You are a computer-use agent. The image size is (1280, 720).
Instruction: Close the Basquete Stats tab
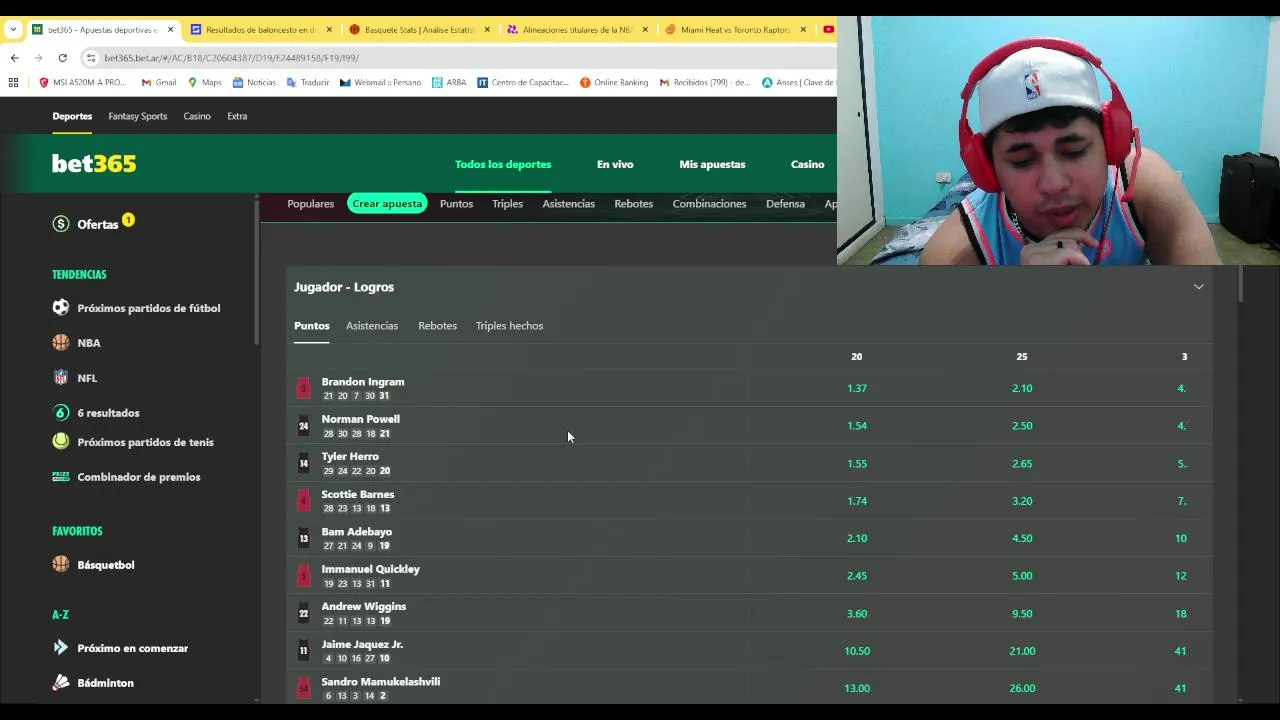[487, 30]
